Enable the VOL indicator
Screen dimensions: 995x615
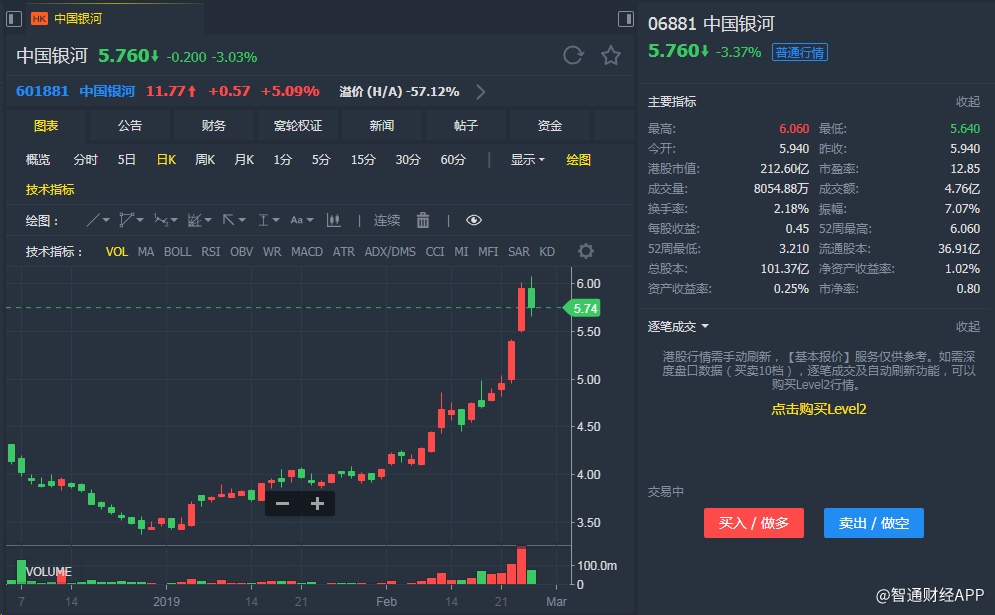tap(117, 252)
